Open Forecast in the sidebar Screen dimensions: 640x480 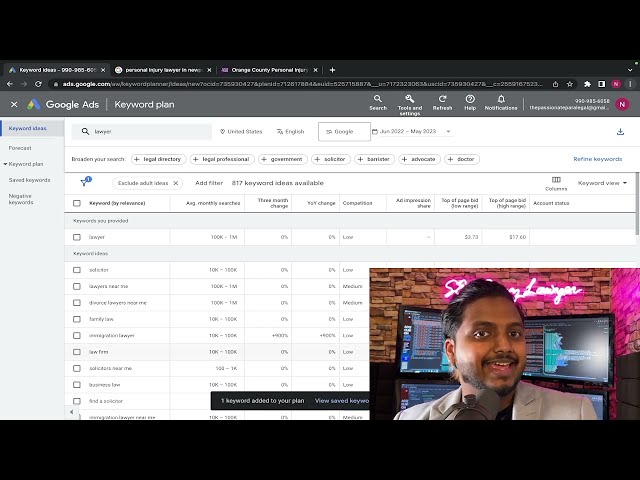coord(20,148)
